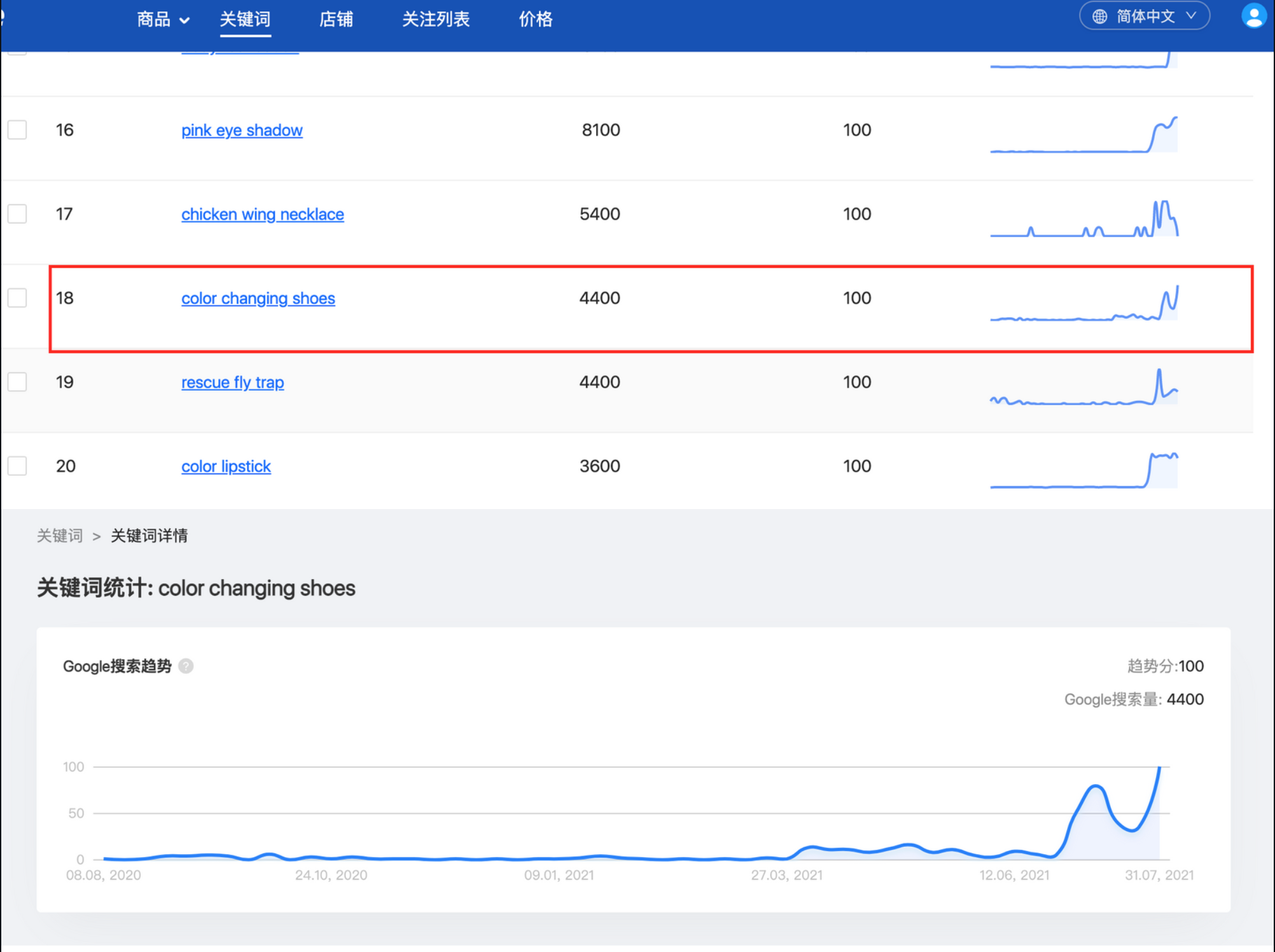Click the user profile avatar icon
The image size is (1275, 952).
click(x=1253, y=17)
